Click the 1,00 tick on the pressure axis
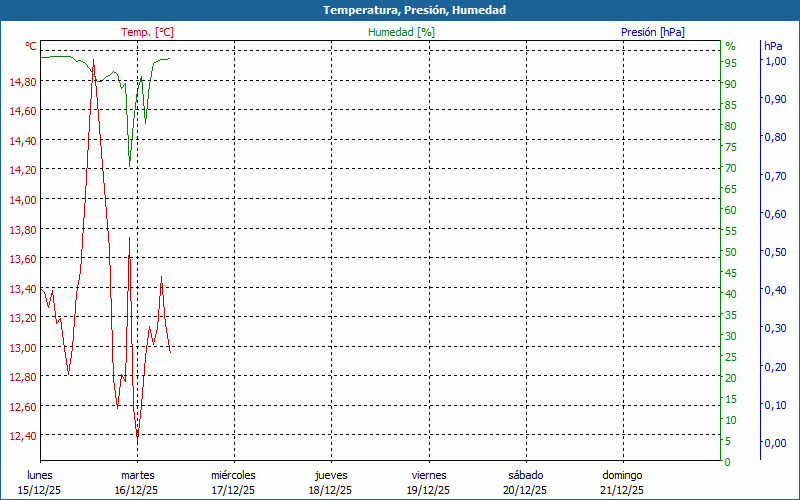Image resolution: width=800 pixels, height=500 pixels. 774,61
